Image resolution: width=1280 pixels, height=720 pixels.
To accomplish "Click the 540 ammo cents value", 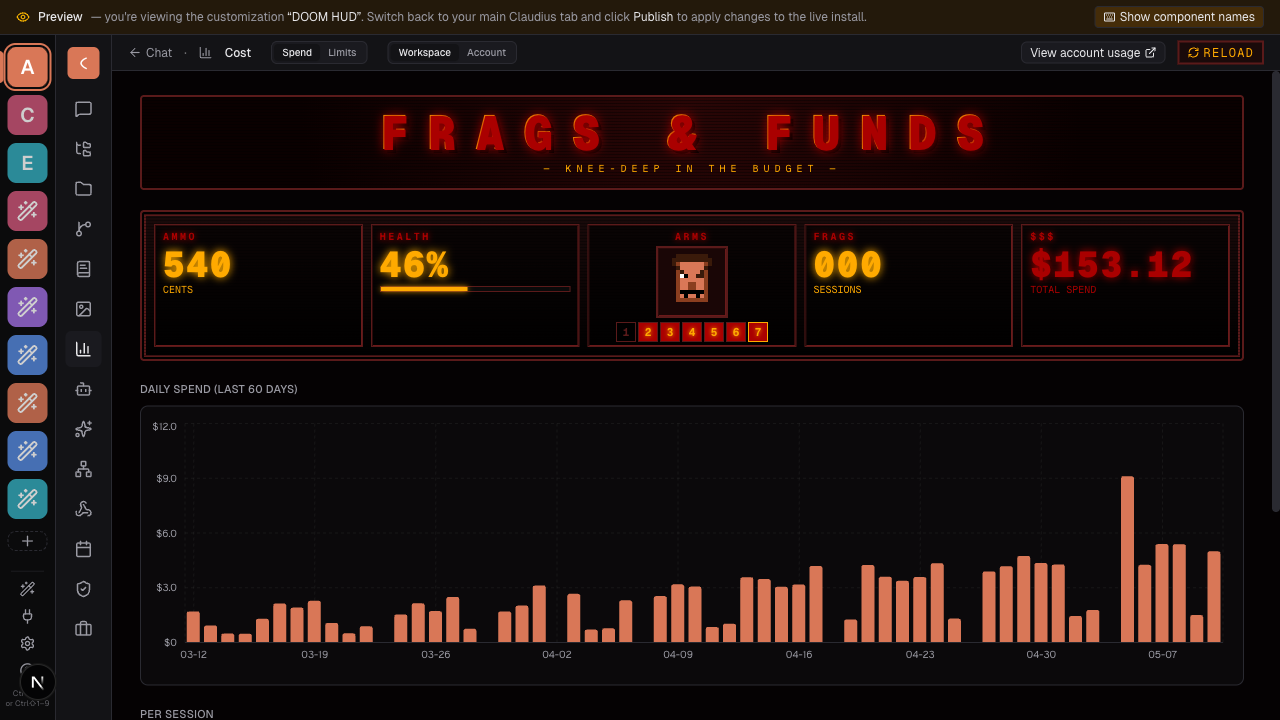I will click(x=197, y=266).
